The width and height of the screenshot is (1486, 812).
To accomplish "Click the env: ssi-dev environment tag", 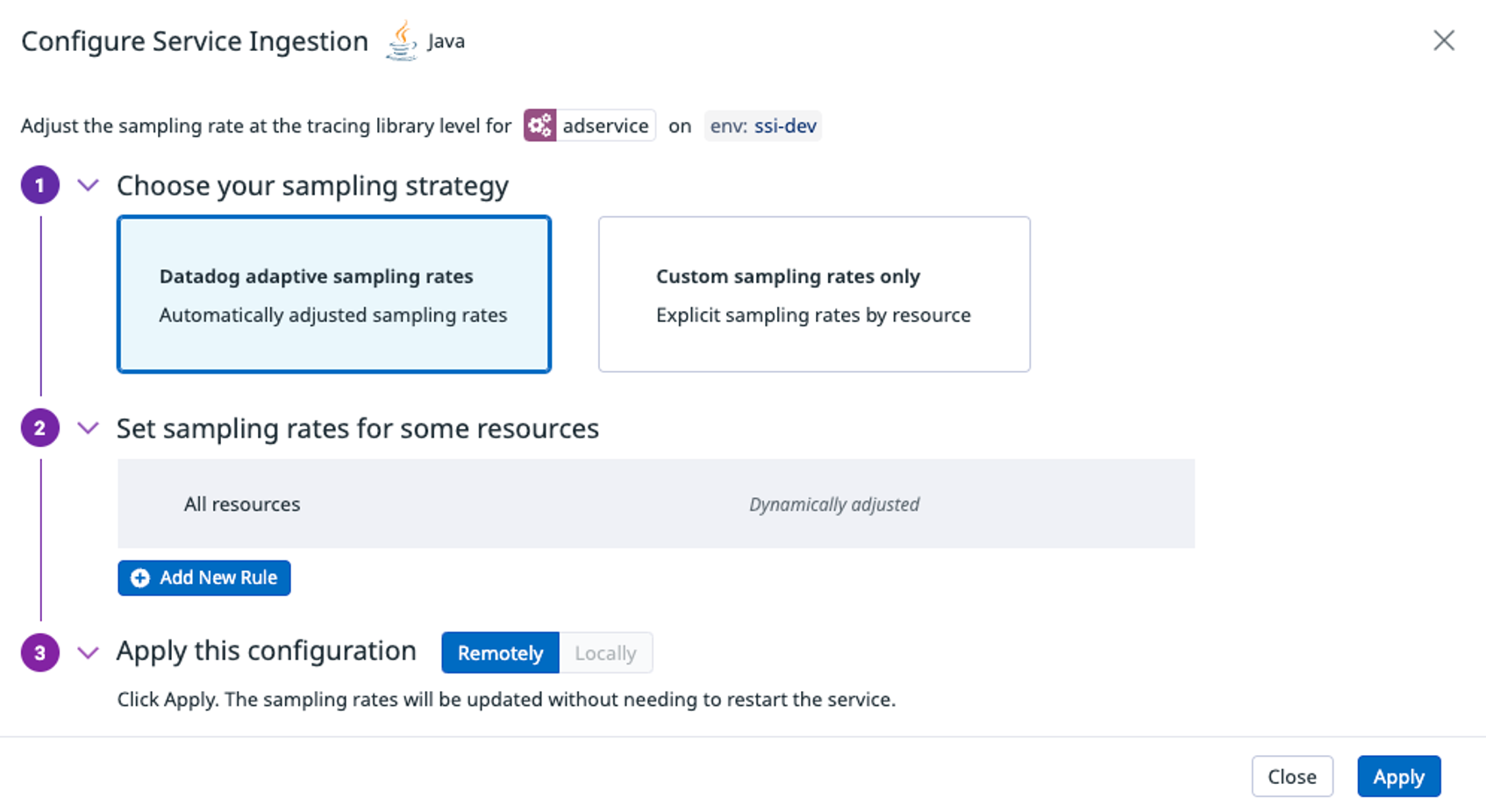I will 761,125.
